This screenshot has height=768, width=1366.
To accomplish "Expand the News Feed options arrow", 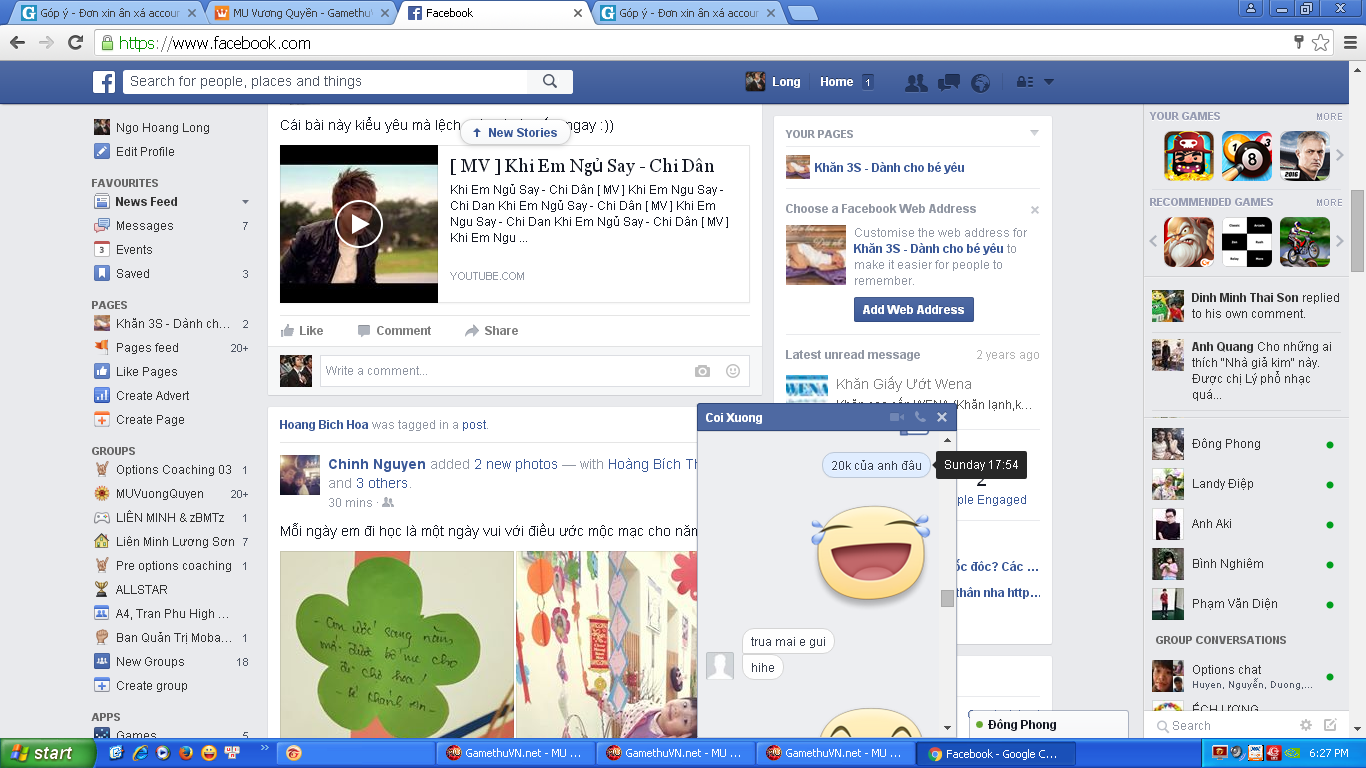I will 246,202.
